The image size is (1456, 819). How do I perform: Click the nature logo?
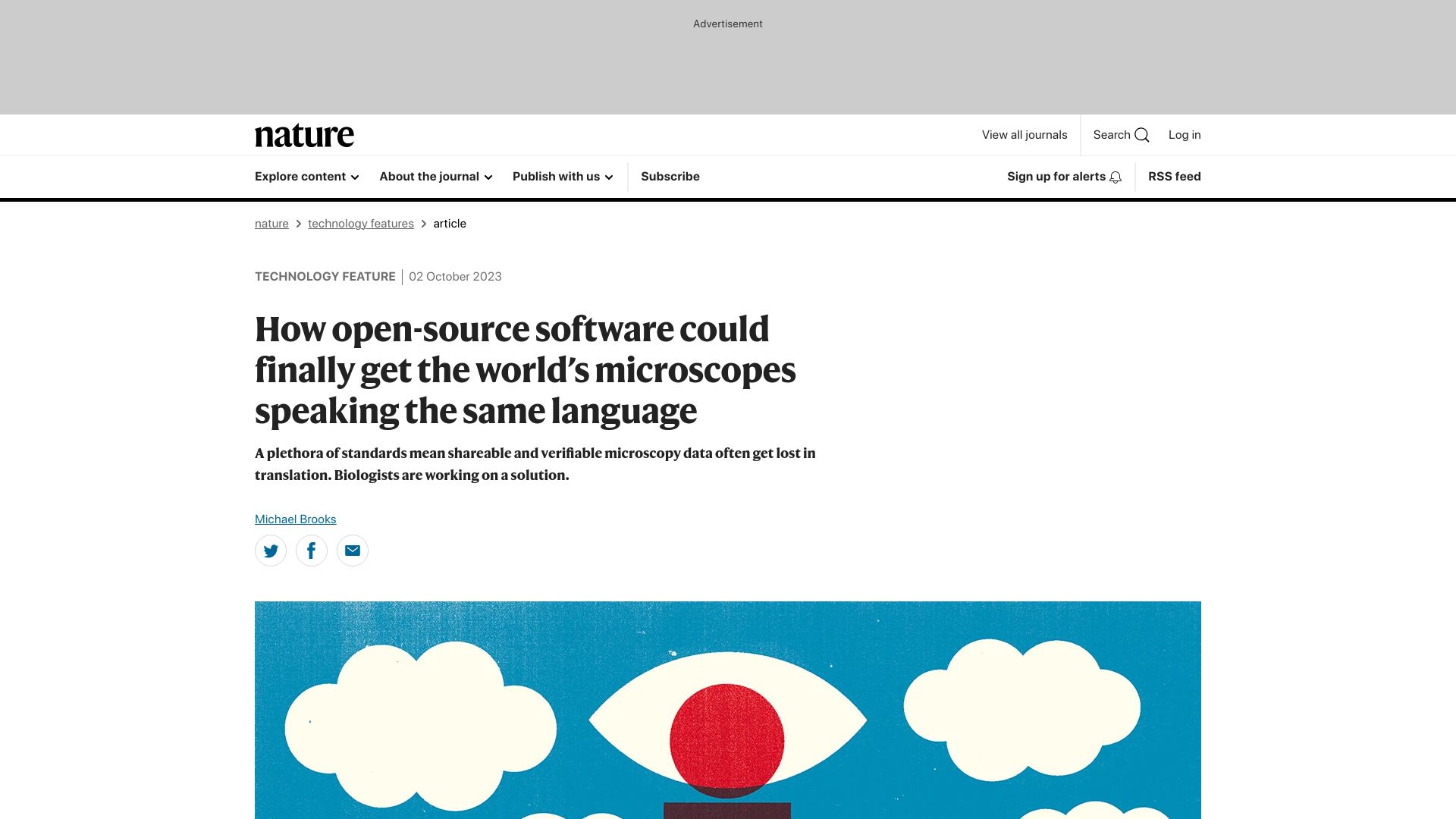[x=304, y=135]
